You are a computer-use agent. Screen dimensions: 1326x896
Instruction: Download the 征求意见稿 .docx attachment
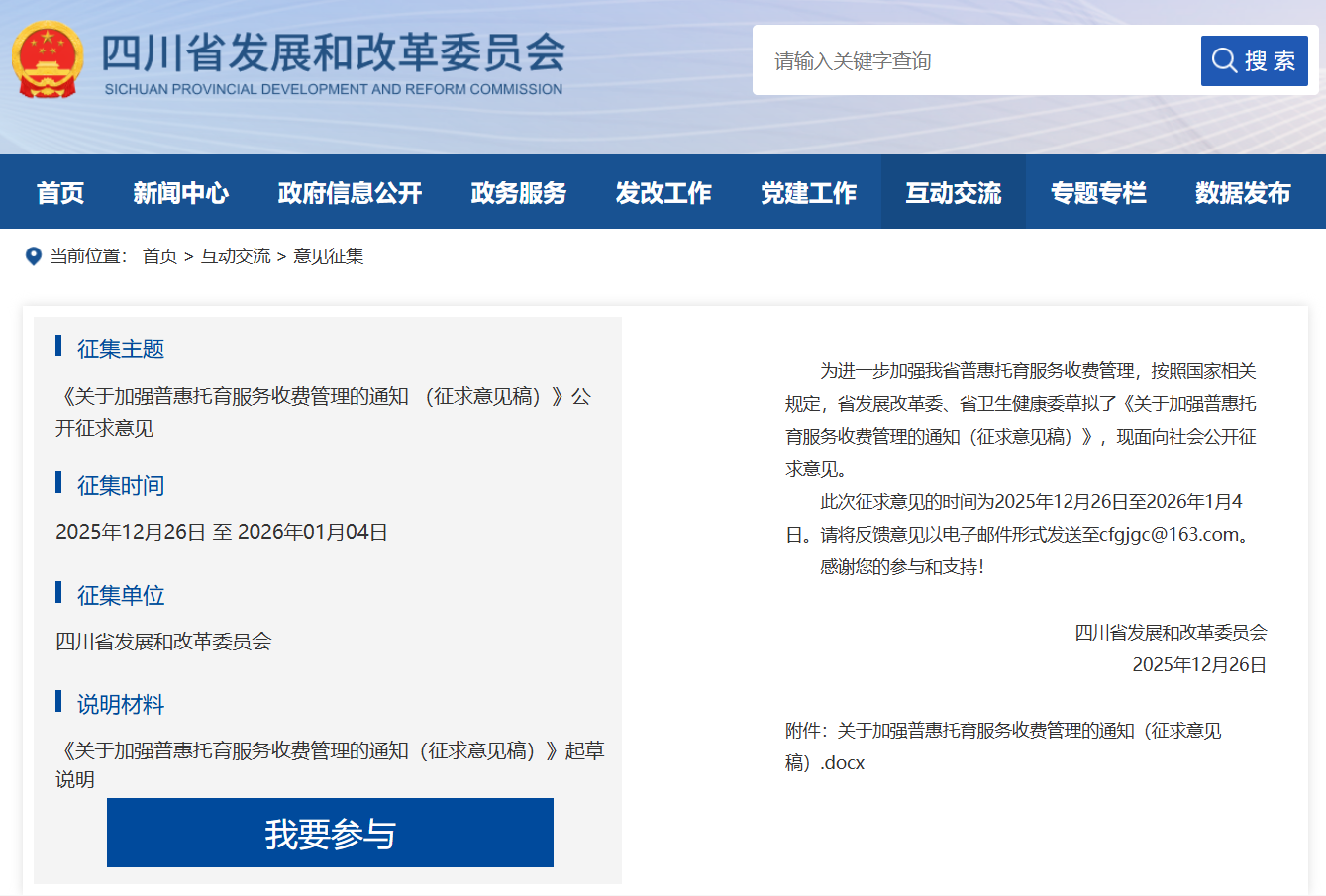(x=1002, y=747)
